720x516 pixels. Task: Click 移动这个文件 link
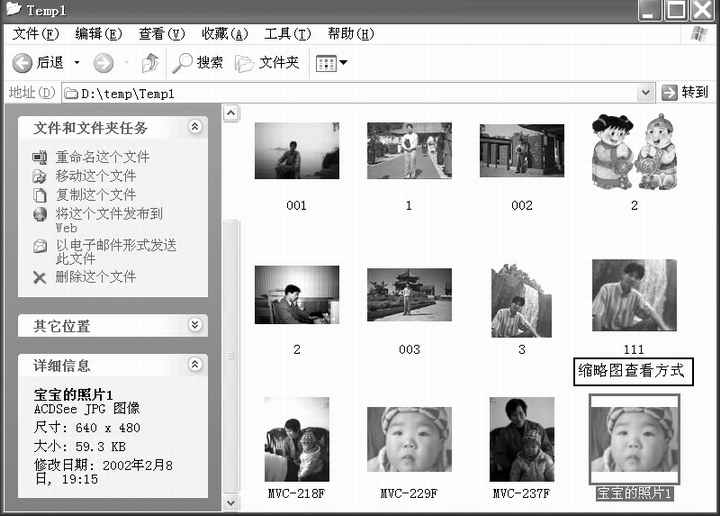pyautogui.click(x=96, y=176)
